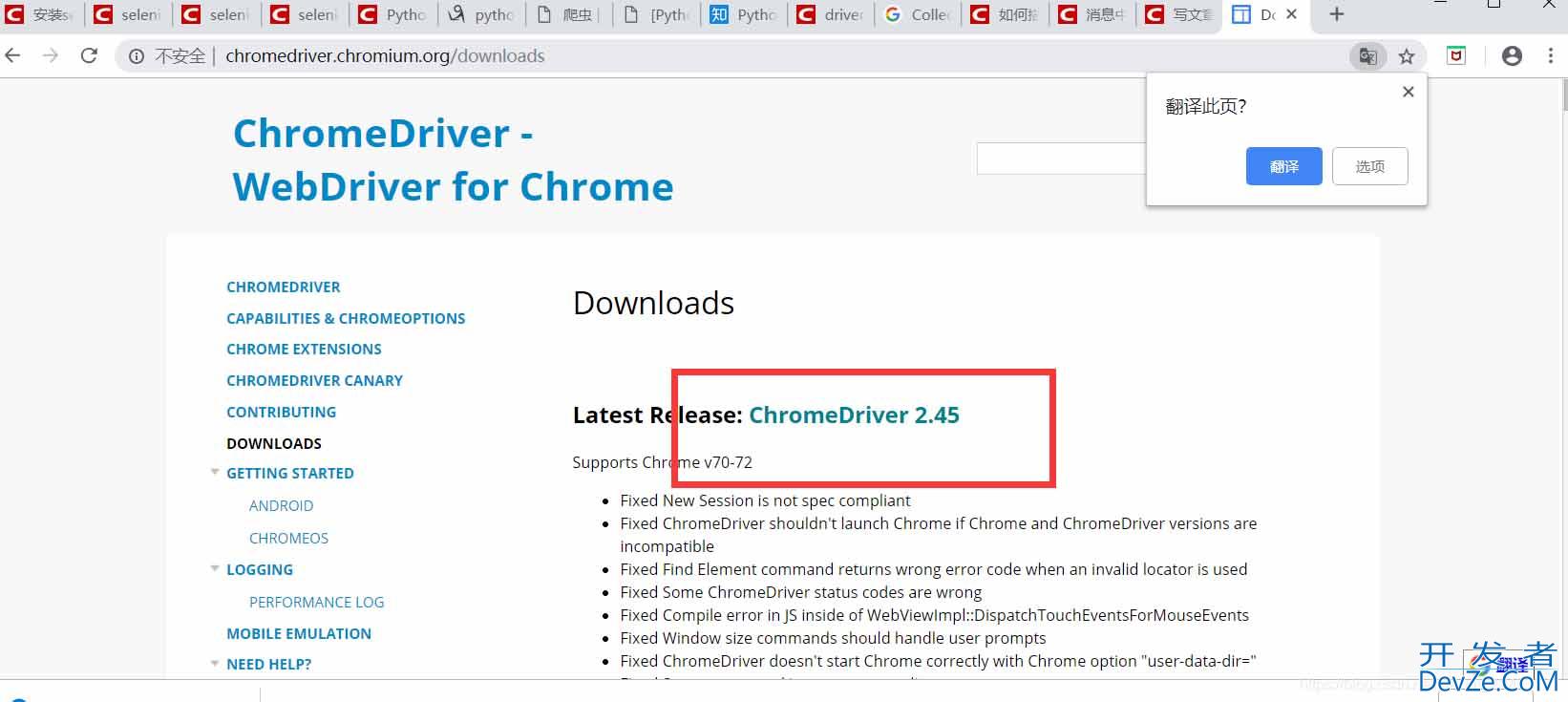Click 'Fixed New Session is not spec compliant'
This screenshot has width=1568, height=702.
(765, 500)
